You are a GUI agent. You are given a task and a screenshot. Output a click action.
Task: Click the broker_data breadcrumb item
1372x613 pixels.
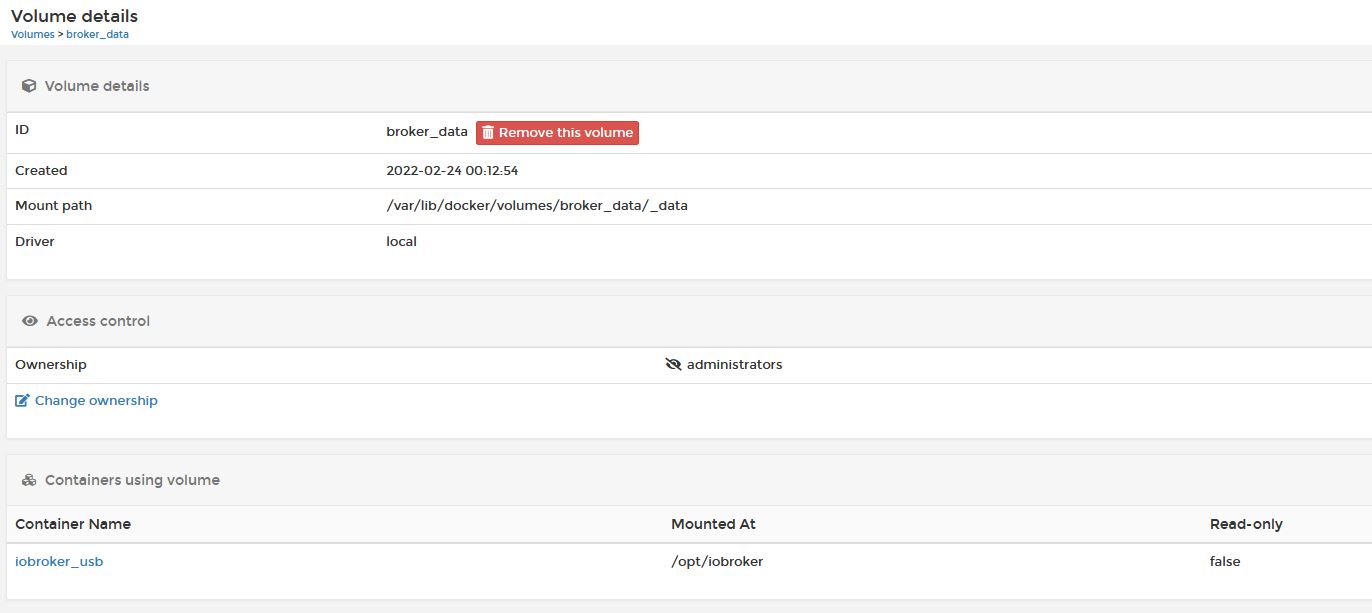click(97, 34)
